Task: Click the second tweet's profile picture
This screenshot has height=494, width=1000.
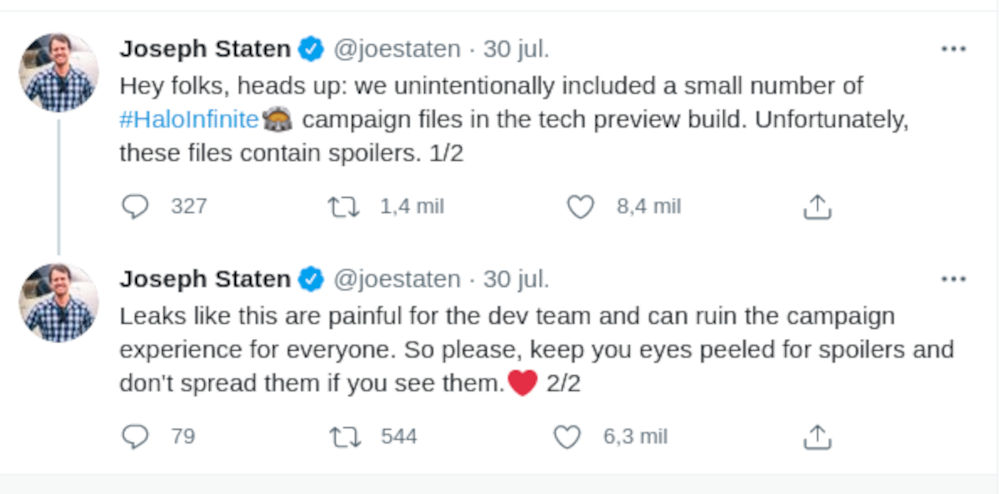Action: [x=59, y=302]
